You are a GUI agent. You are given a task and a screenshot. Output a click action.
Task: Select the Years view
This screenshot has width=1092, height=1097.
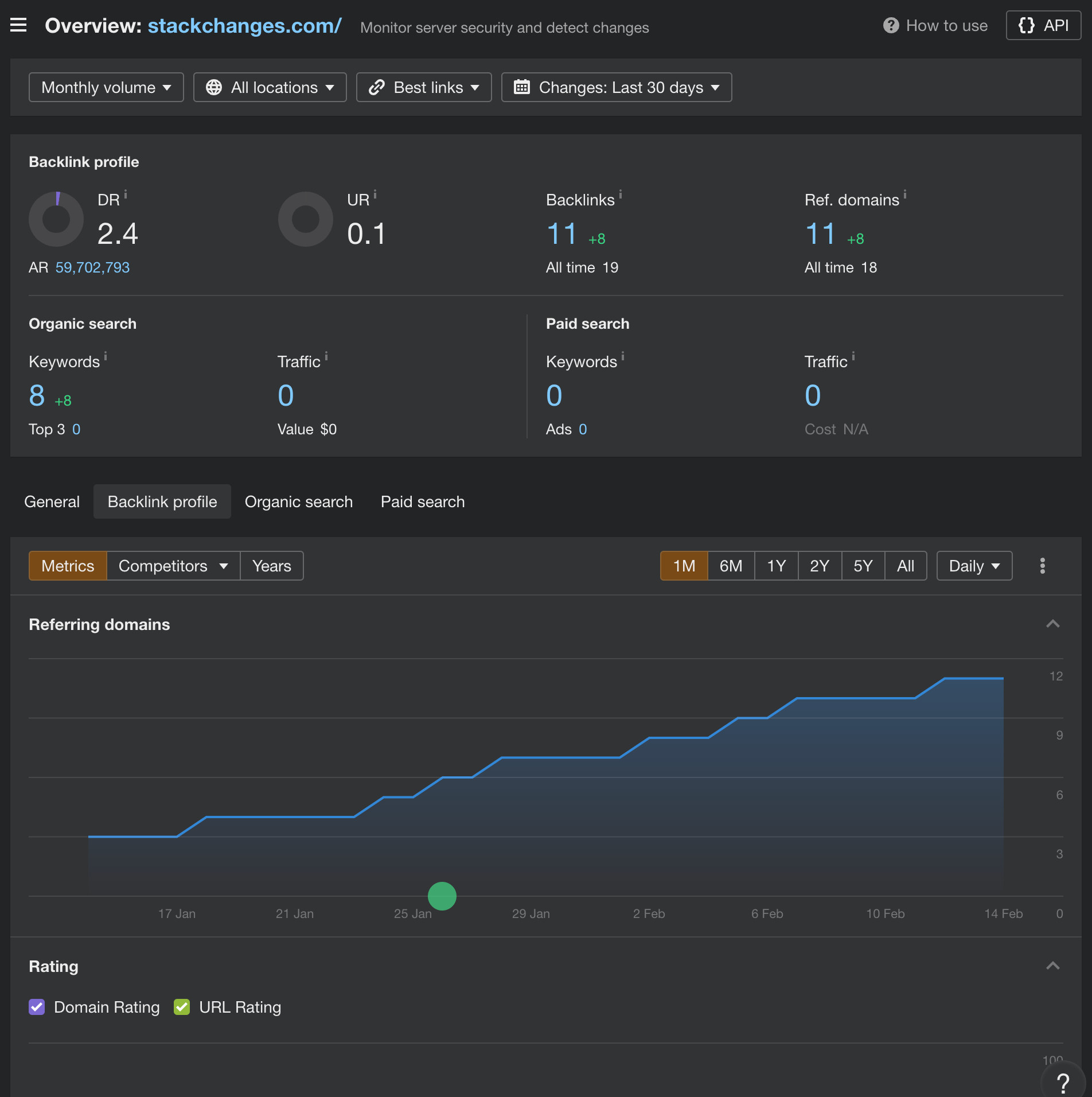pyautogui.click(x=272, y=566)
